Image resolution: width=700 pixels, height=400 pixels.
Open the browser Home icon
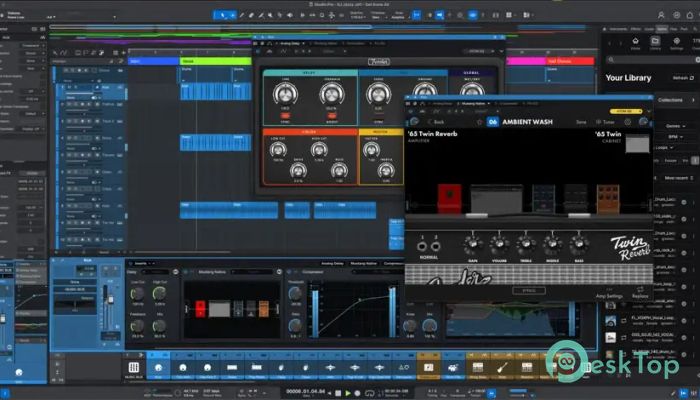point(635,43)
